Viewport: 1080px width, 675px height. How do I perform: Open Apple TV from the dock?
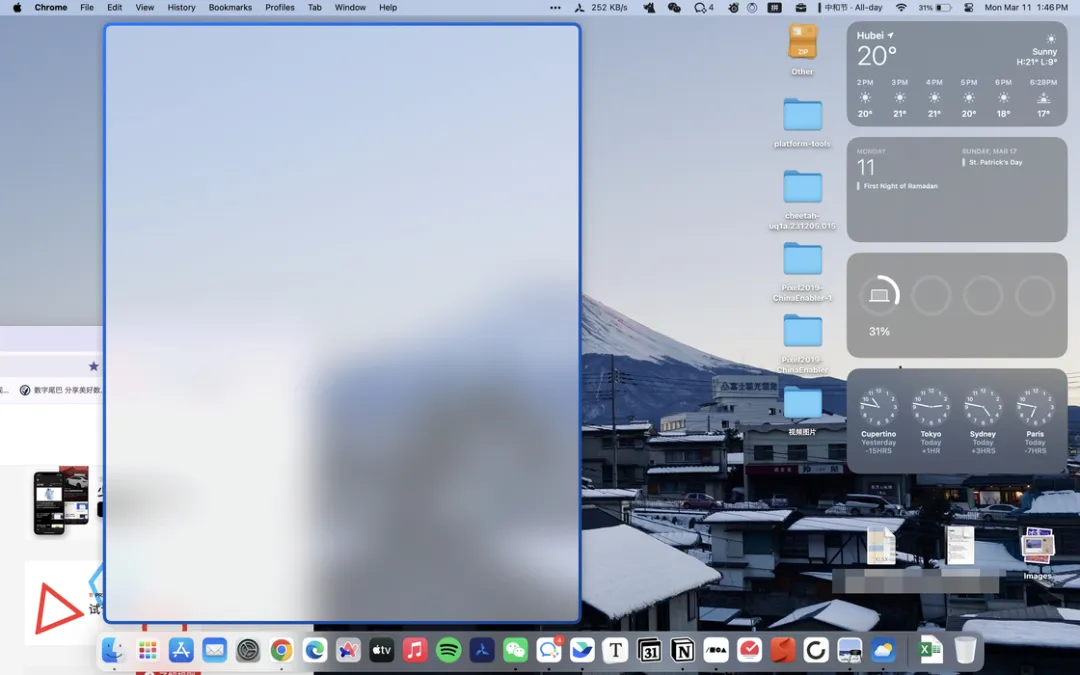[x=382, y=650]
